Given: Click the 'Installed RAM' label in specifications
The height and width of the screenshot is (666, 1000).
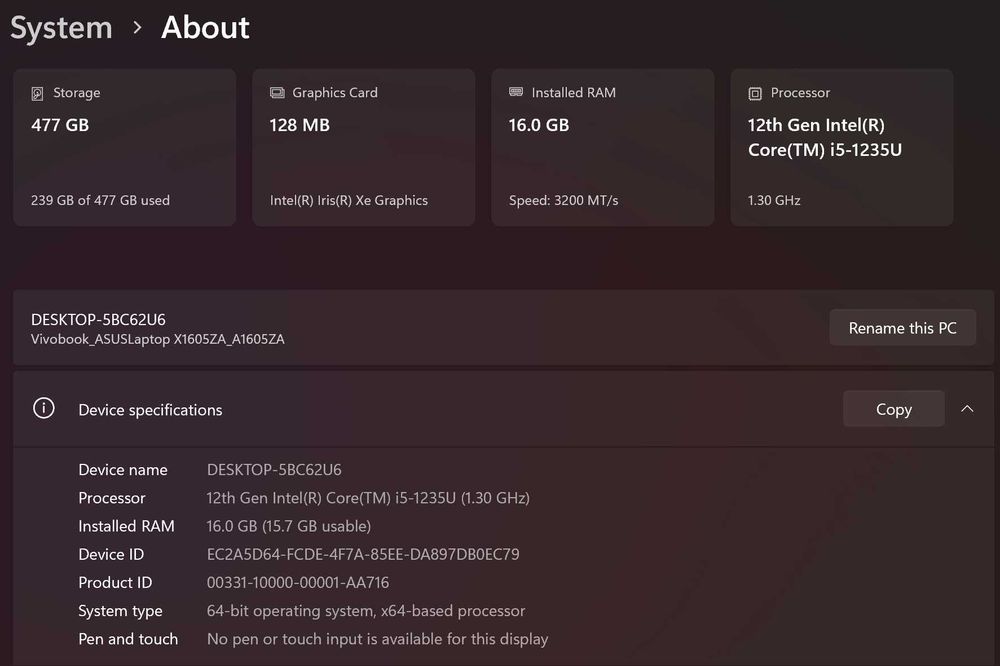Looking at the screenshot, I should [126, 526].
